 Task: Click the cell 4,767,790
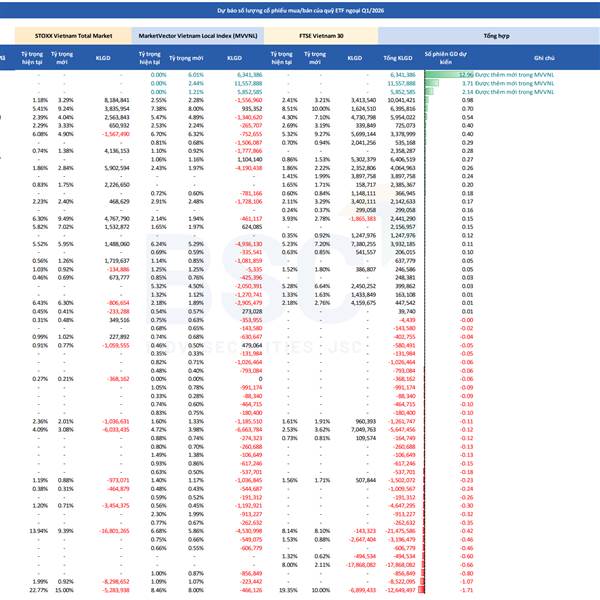tap(117, 218)
